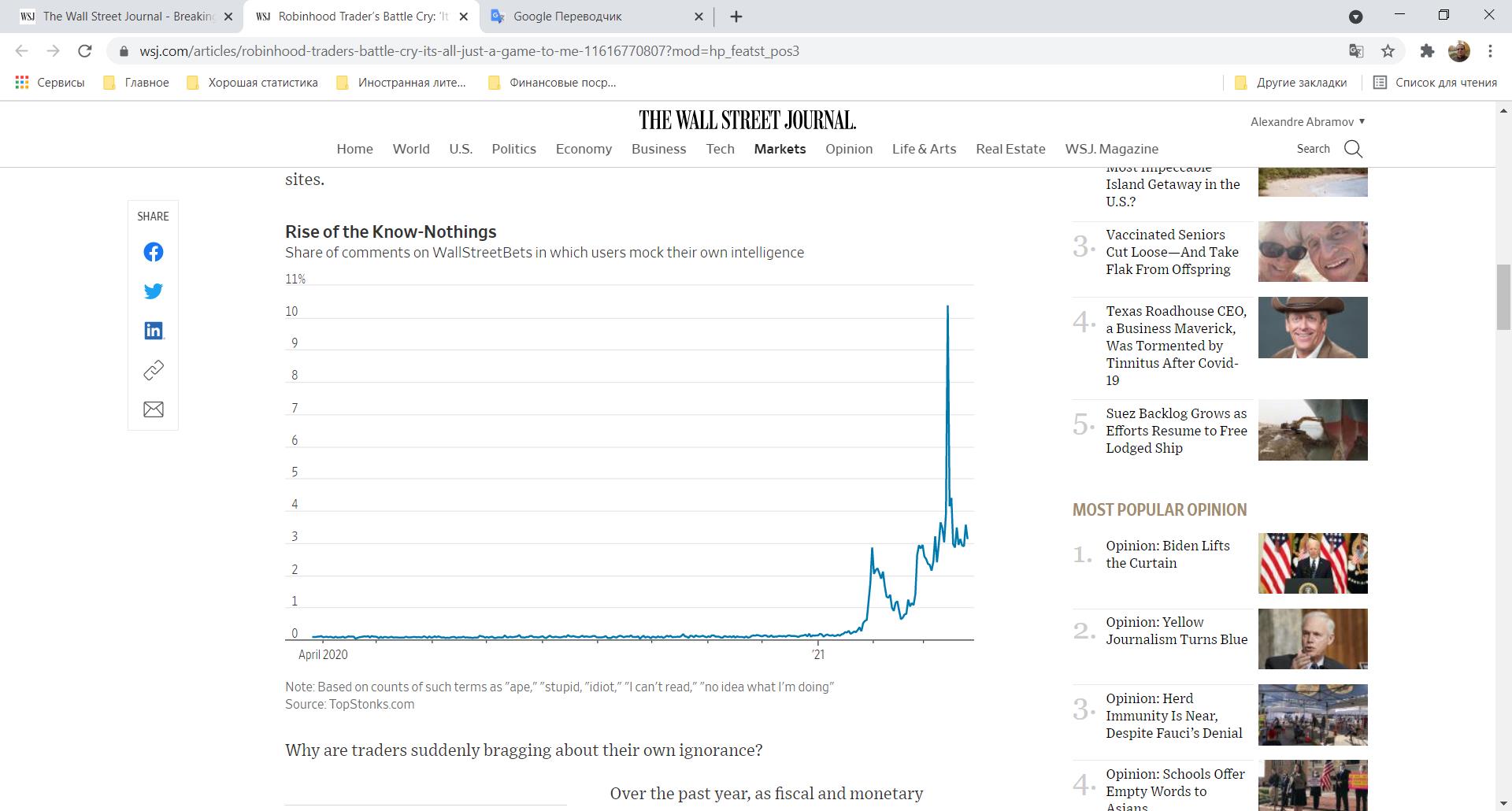This screenshot has width=1512, height=811.
Task: Open Life & Arts section
Action: point(924,149)
